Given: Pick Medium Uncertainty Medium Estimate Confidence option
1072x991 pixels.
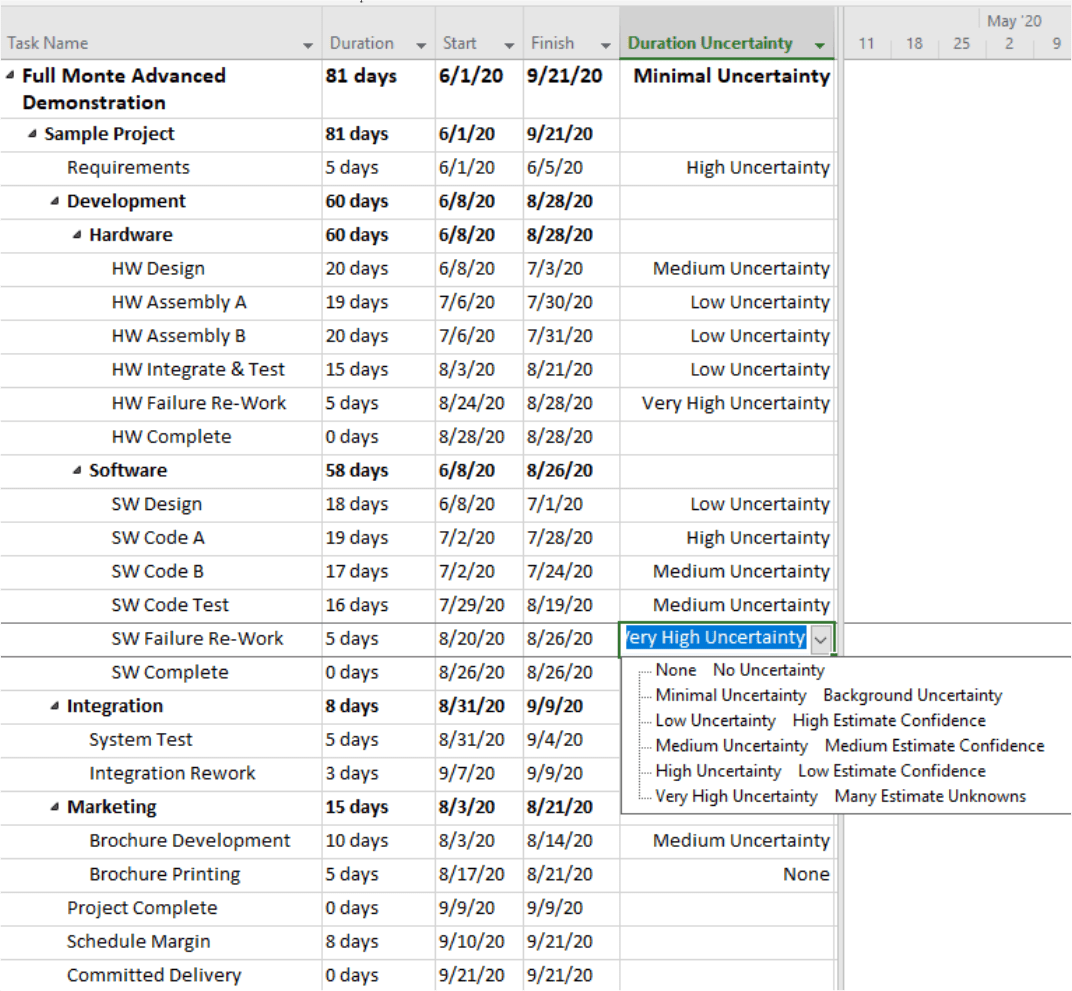Looking at the screenshot, I should 850,746.
